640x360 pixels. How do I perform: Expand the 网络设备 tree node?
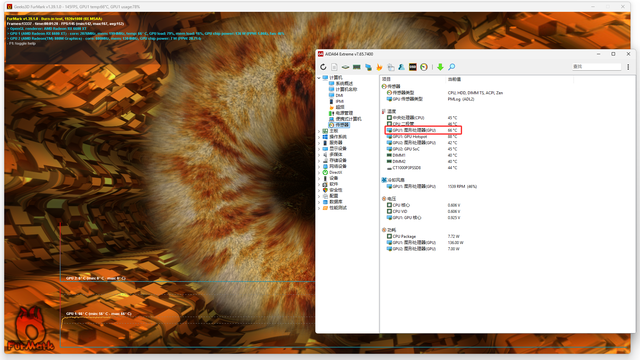(319, 167)
